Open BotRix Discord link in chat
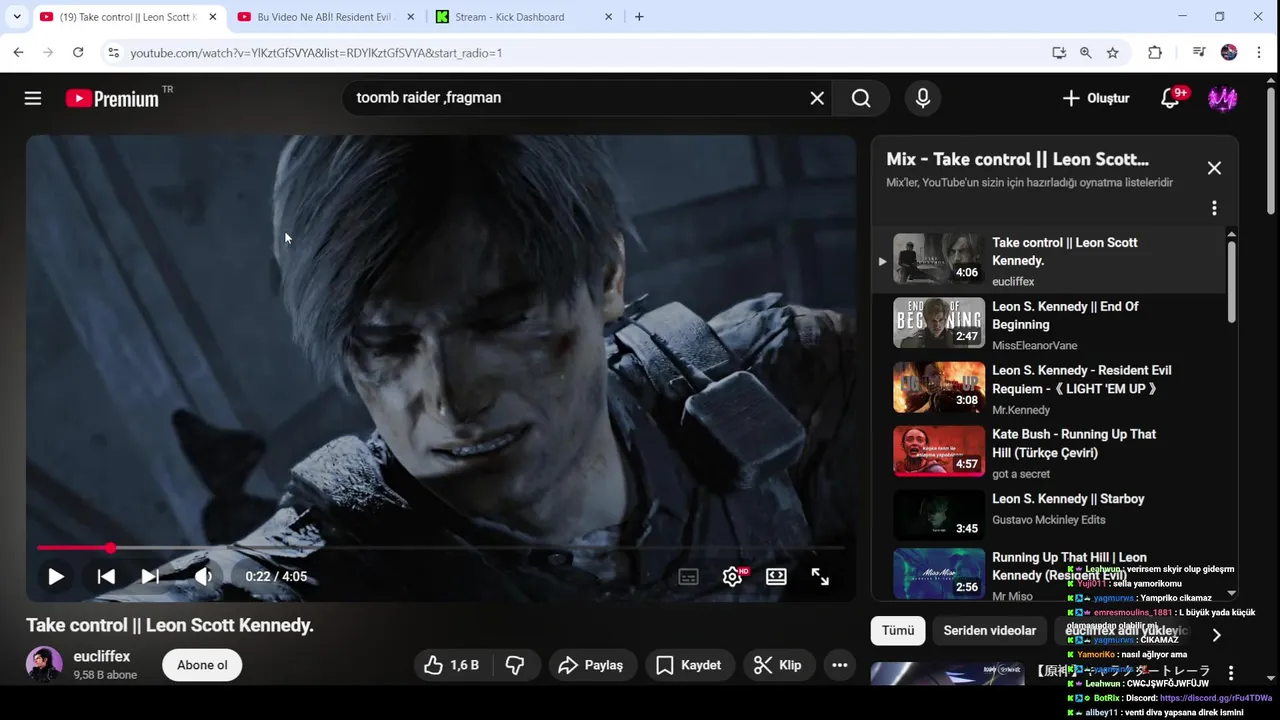The width and height of the screenshot is (1280, 720). pos(1216,698)
